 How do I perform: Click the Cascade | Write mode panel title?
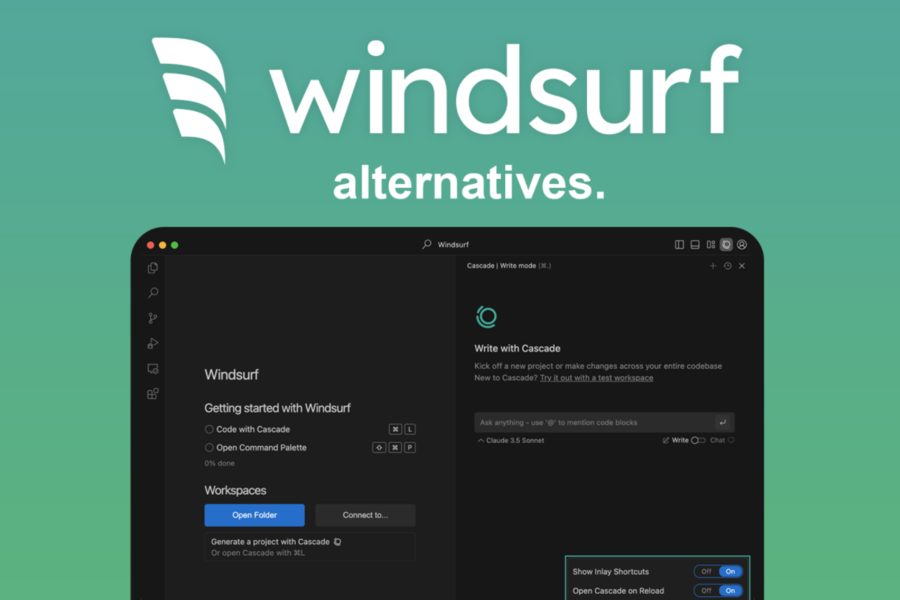(x=509, y=266)
